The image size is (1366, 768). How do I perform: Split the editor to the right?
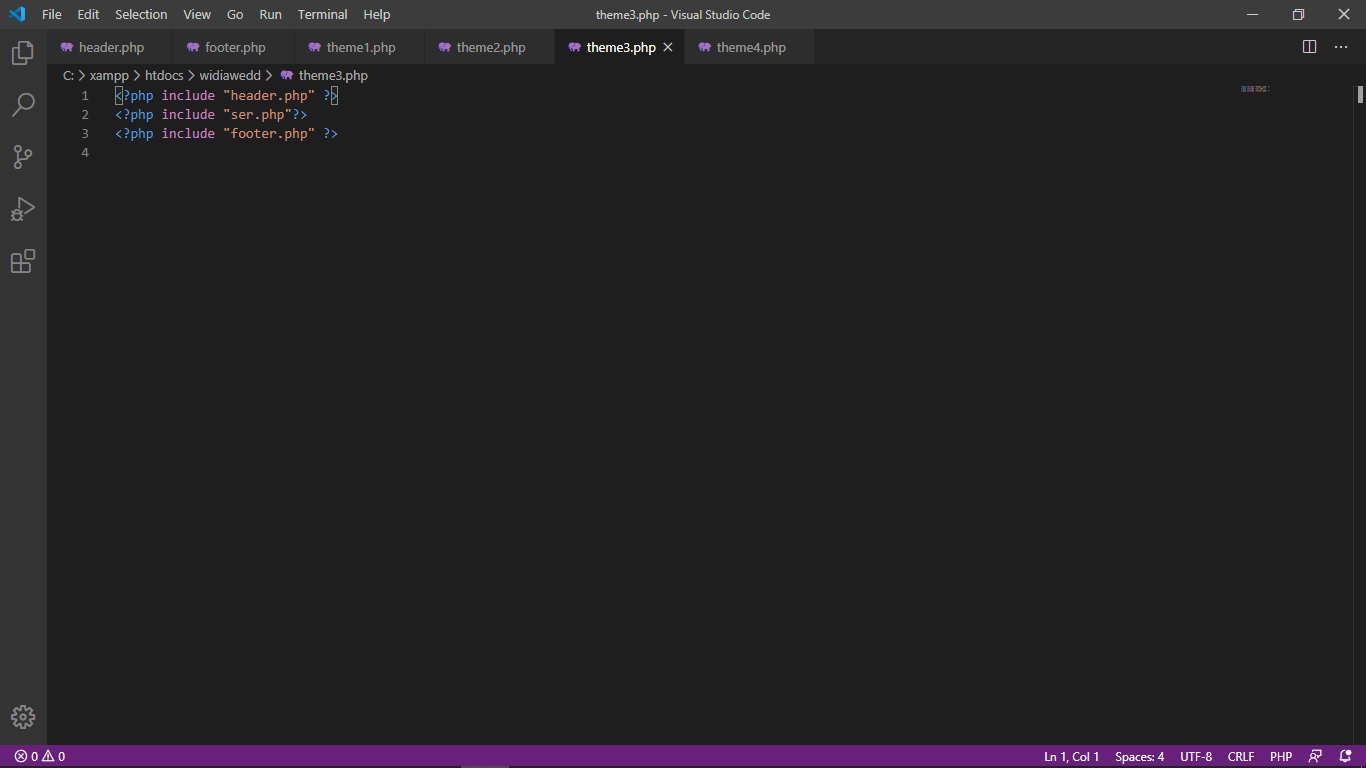tap(1309, 47)
